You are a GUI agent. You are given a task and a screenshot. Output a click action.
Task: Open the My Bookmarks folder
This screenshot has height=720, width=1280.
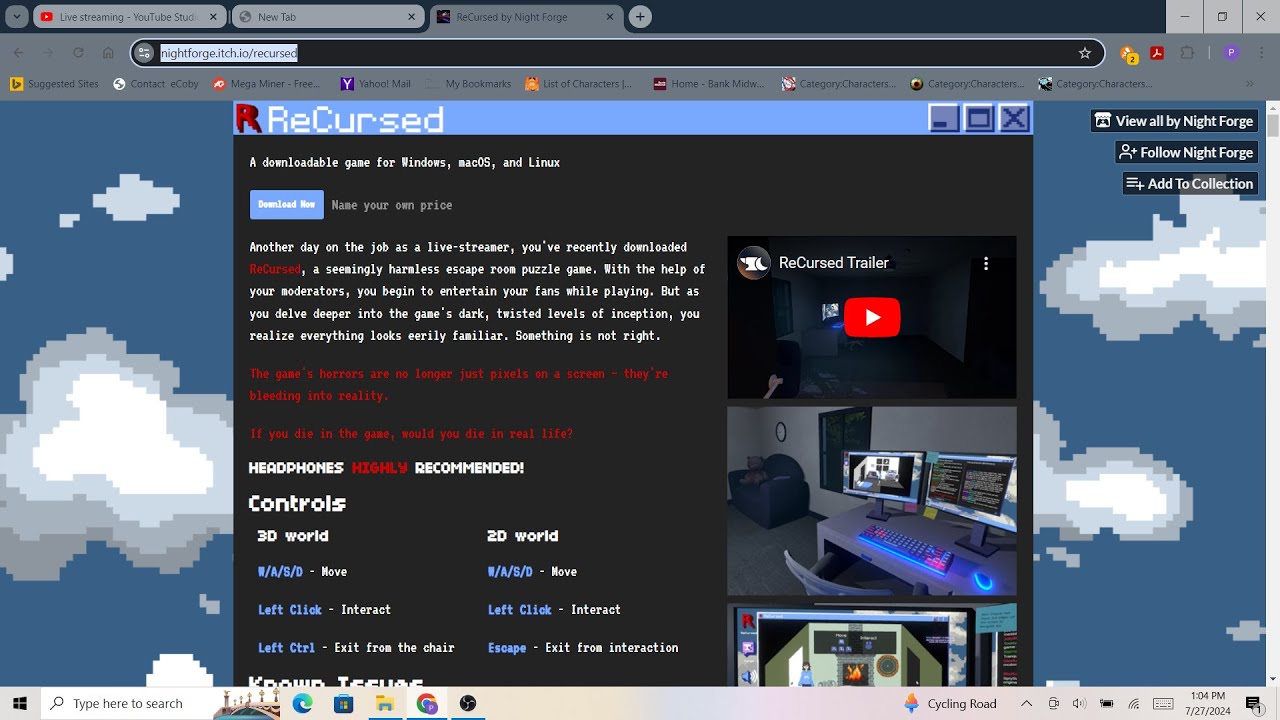tap(469, 84)
